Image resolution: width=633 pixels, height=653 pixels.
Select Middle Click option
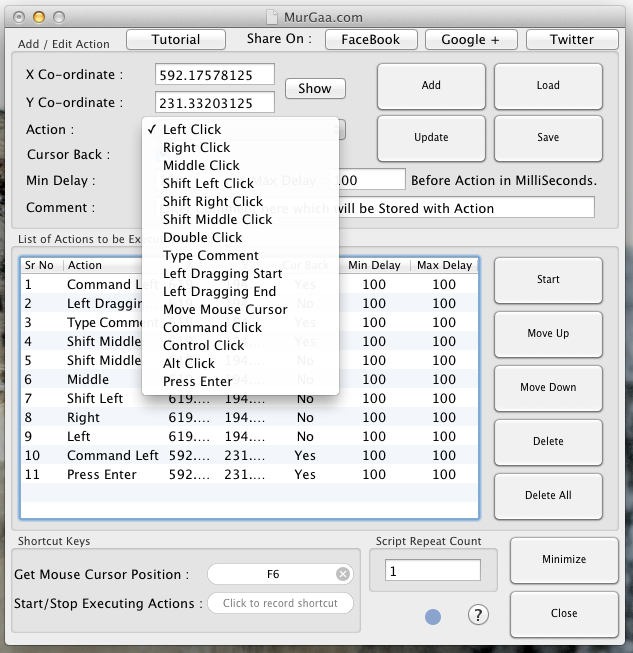point(240,165)
